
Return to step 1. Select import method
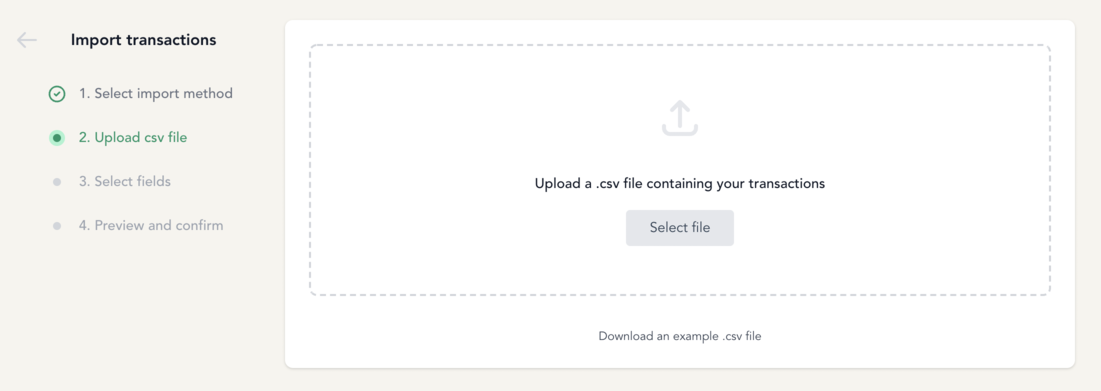tap(155, 93)
